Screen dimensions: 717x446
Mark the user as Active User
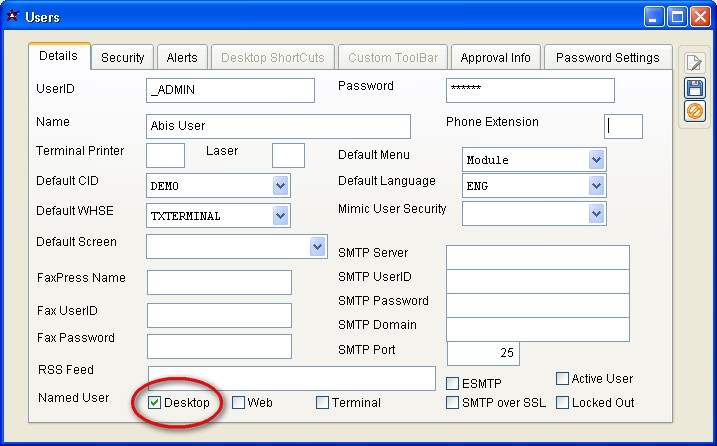pyautogui.click(x=563, y=379)
